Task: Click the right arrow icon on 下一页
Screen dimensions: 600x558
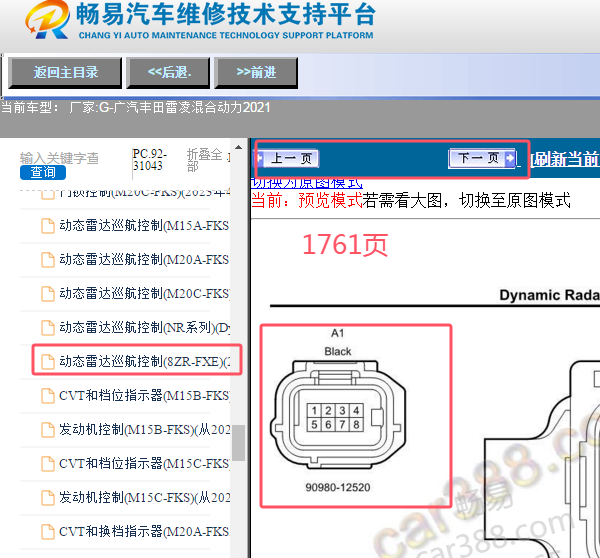Action: 509,158
